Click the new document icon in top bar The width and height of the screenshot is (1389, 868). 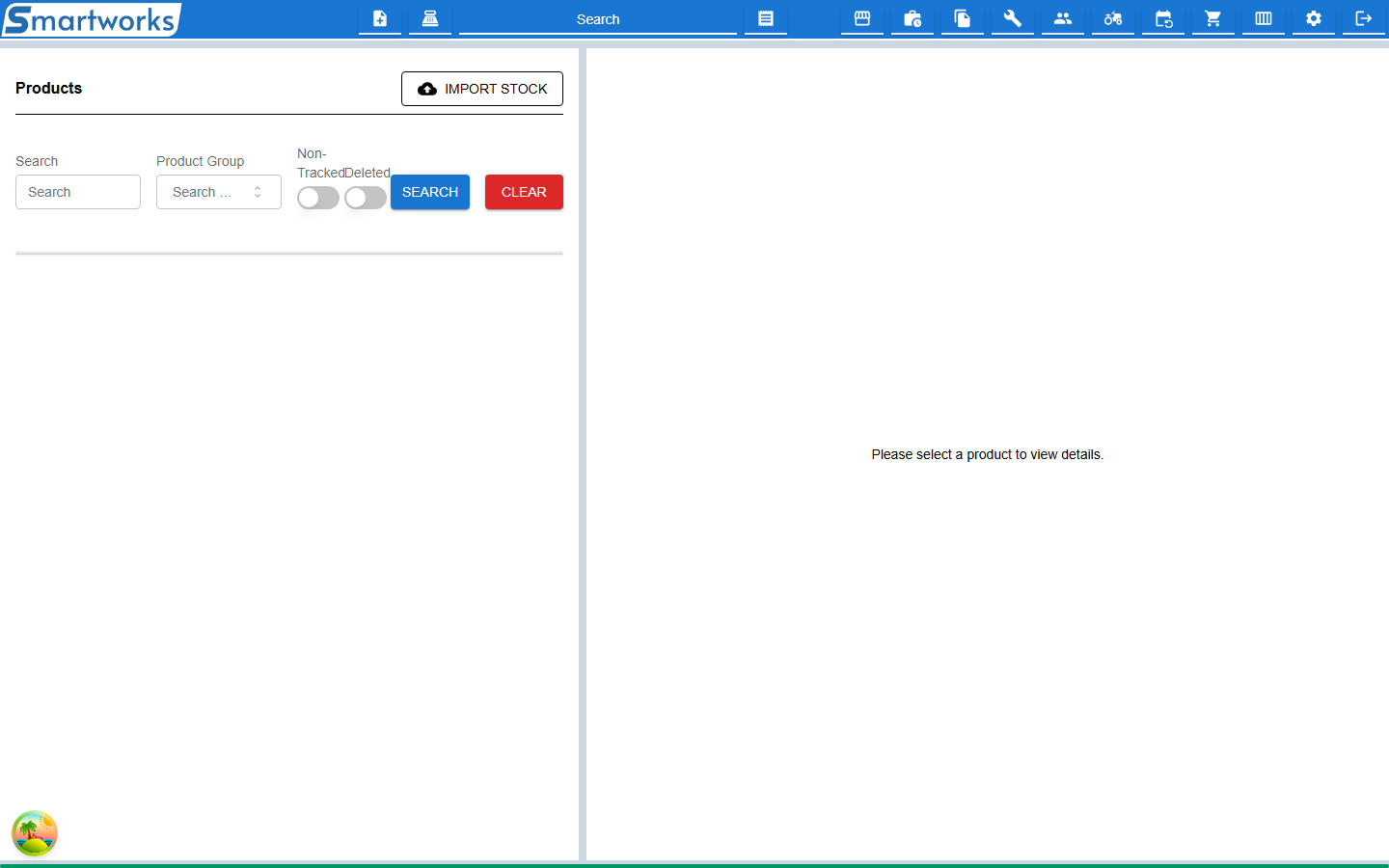click(380, 18)
